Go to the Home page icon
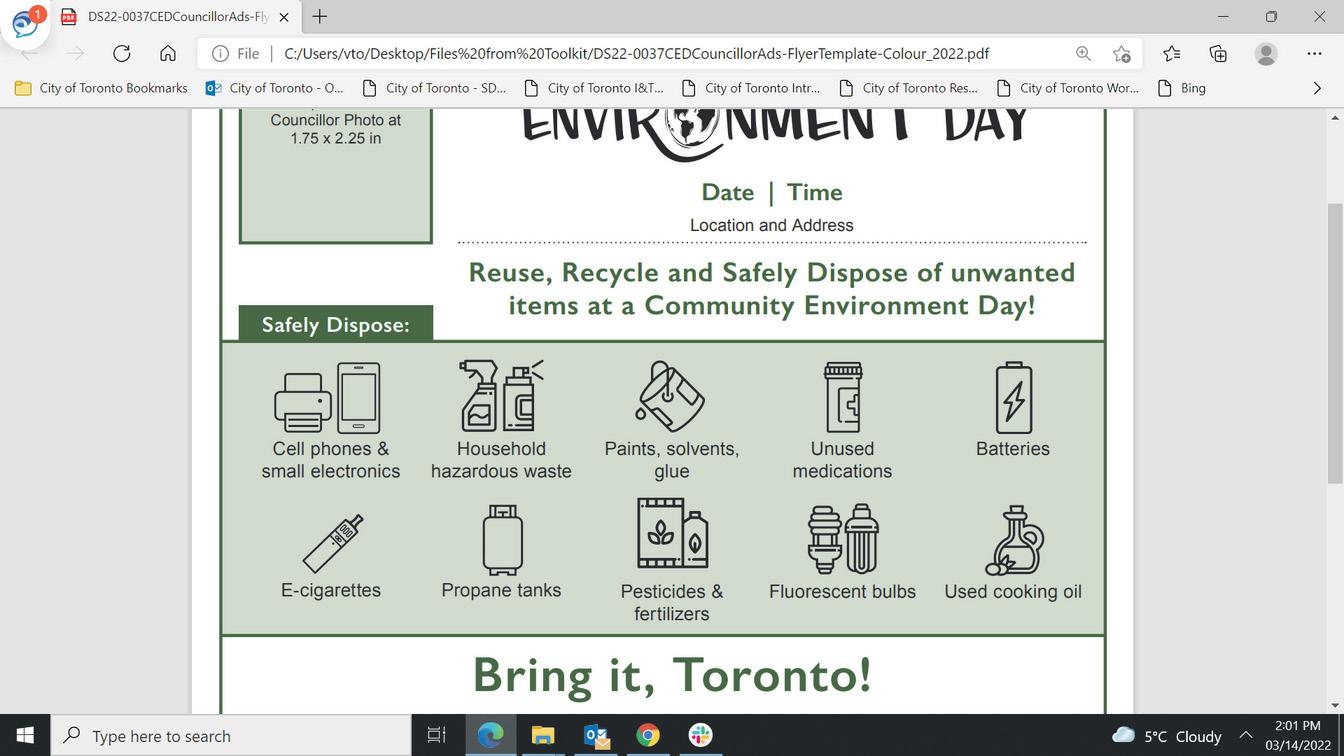Viewport: 1344px width, 756px height. coord(168,54)
